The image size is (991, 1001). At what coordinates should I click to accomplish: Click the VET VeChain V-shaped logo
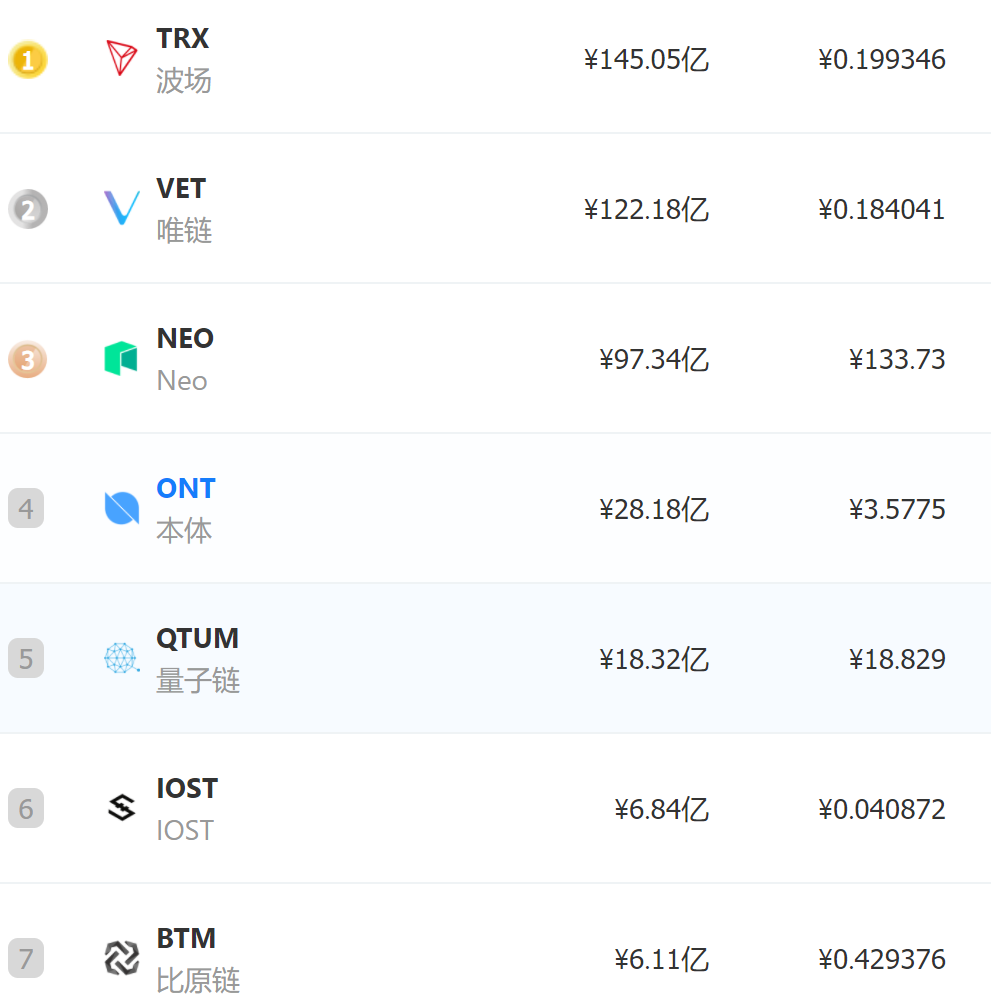121,208
